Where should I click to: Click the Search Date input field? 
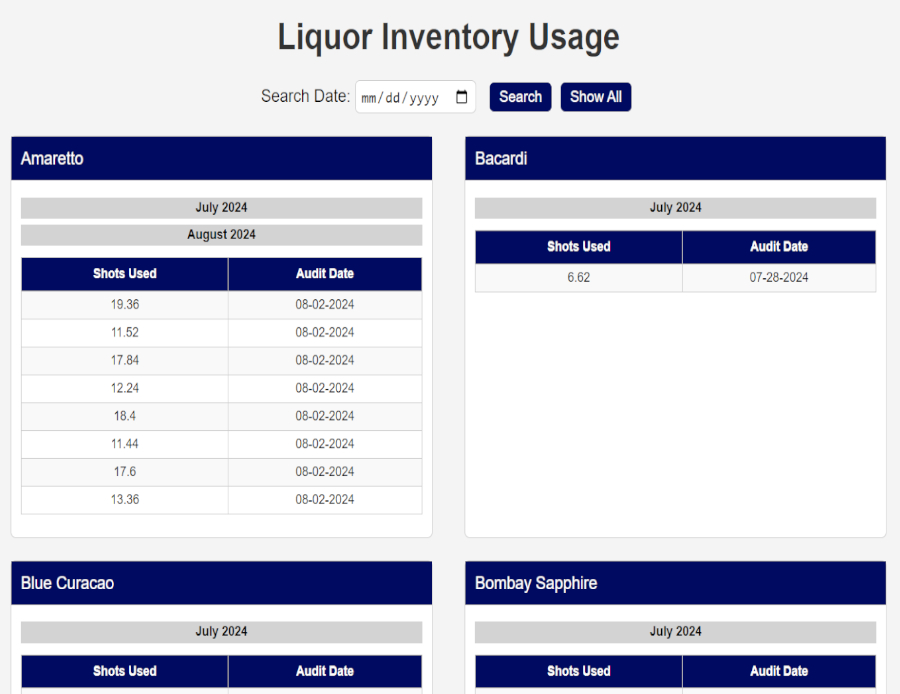405,97
